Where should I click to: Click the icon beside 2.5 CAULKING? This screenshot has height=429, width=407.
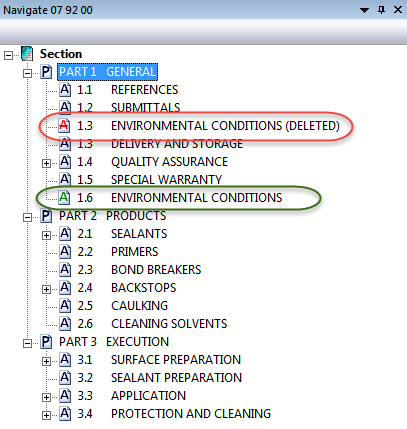coord(65,306)
